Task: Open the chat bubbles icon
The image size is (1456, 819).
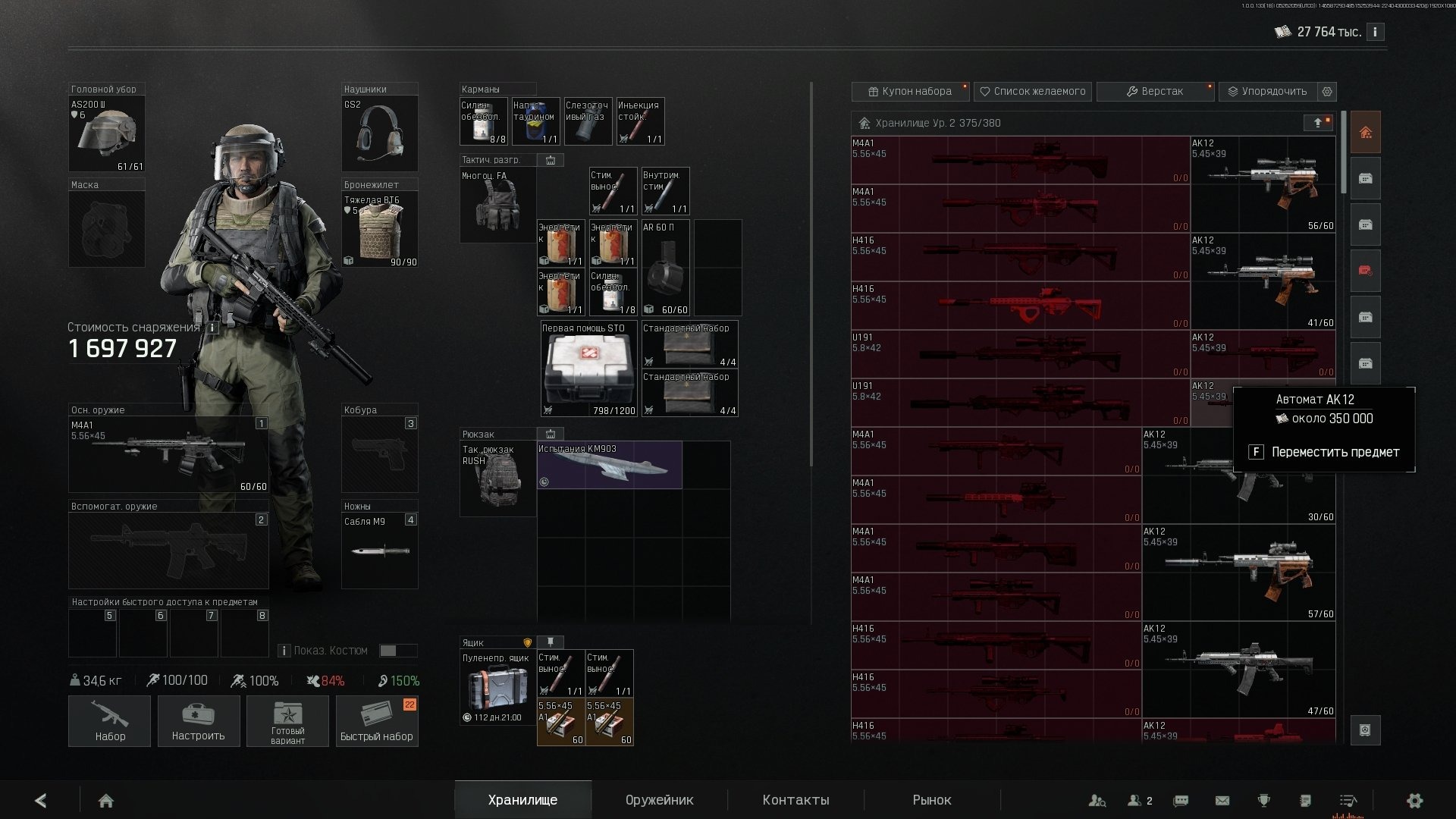Action: point(1181,800)
